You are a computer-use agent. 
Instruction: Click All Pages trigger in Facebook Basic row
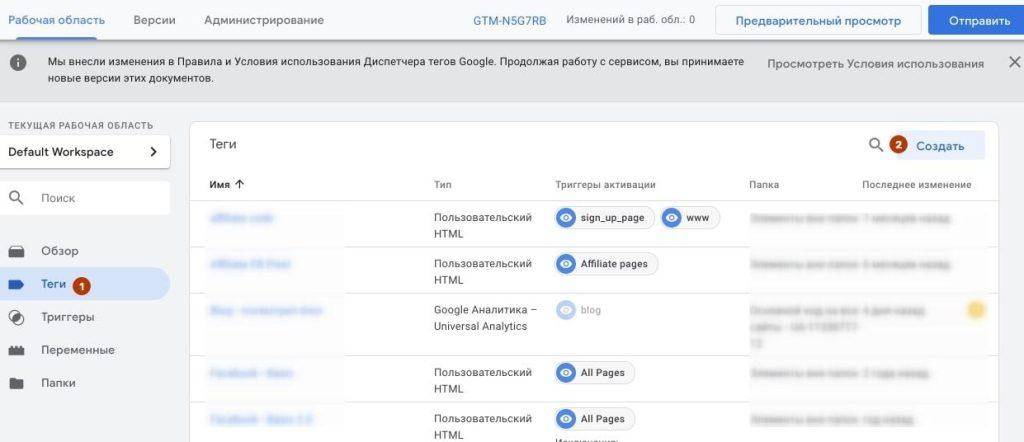point(594,373)
